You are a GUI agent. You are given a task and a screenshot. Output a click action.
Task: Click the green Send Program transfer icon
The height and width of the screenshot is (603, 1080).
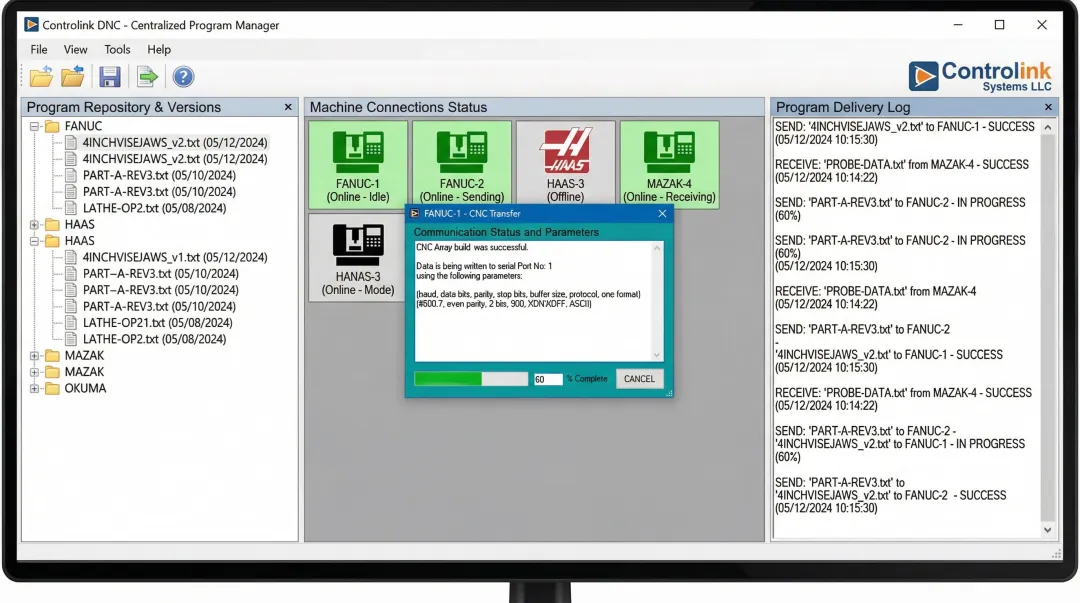click(146, 76)
